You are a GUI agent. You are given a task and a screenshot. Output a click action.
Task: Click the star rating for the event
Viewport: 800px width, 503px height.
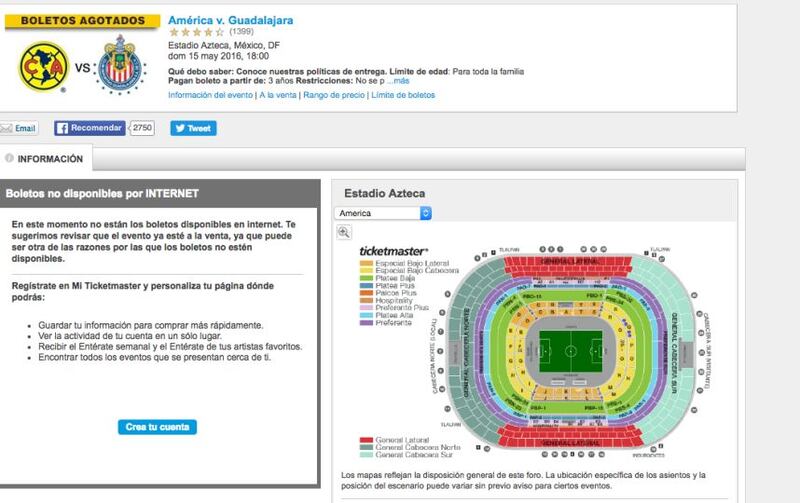click(x=196, y=32)
